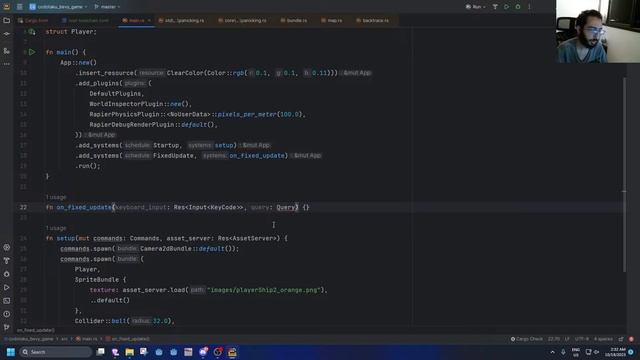This screenshot has width=640, height=360.
Task: Open the Build hammer icon in toolbar
Action: (x=495, y=7)
